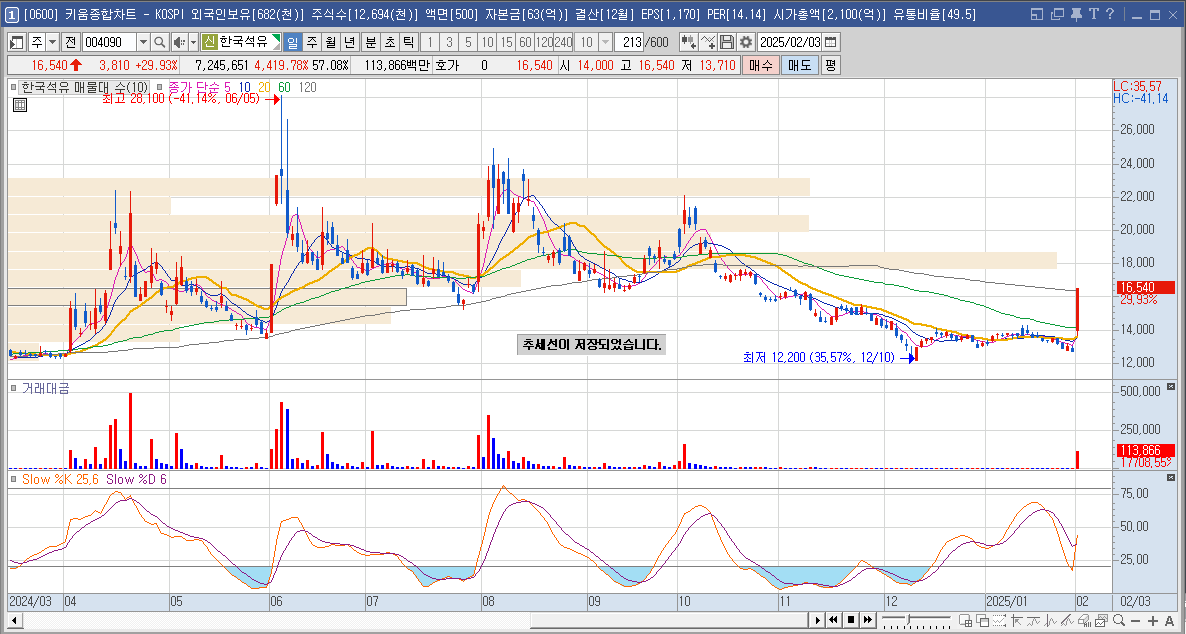The height and width of the screenshot is (634, 1186).
Task: Click the duplicate window icon in title bar
Action: pos(1057,14)
